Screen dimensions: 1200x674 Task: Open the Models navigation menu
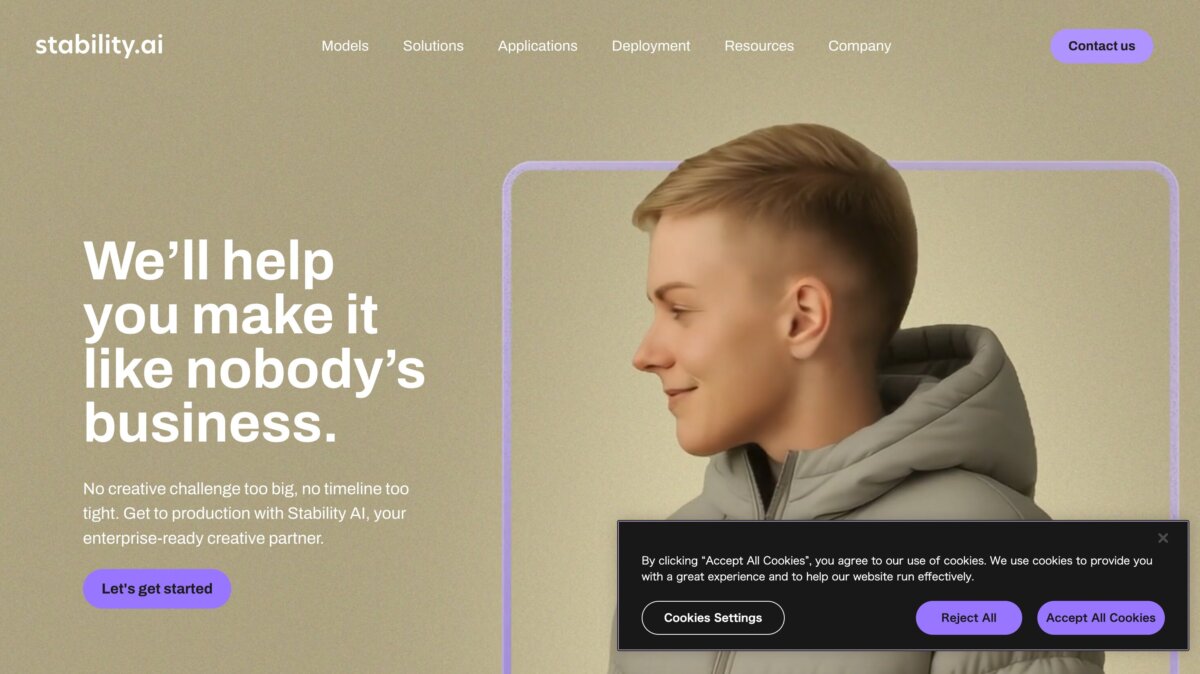click(345, 46)
